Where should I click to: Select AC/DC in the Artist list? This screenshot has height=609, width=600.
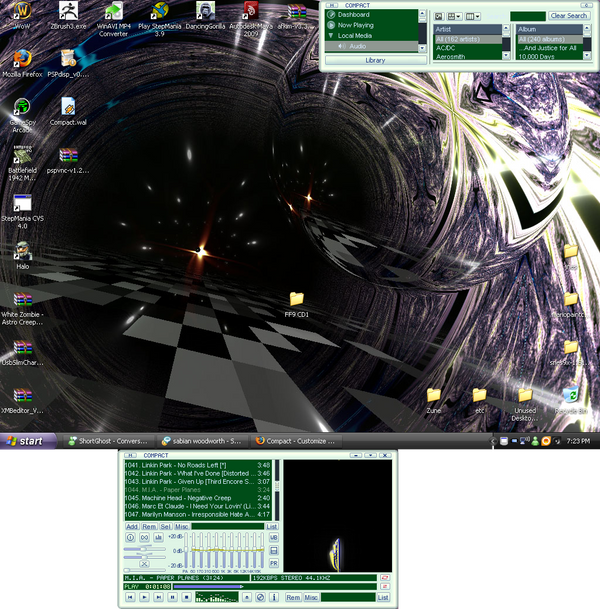tap(449, 48)
